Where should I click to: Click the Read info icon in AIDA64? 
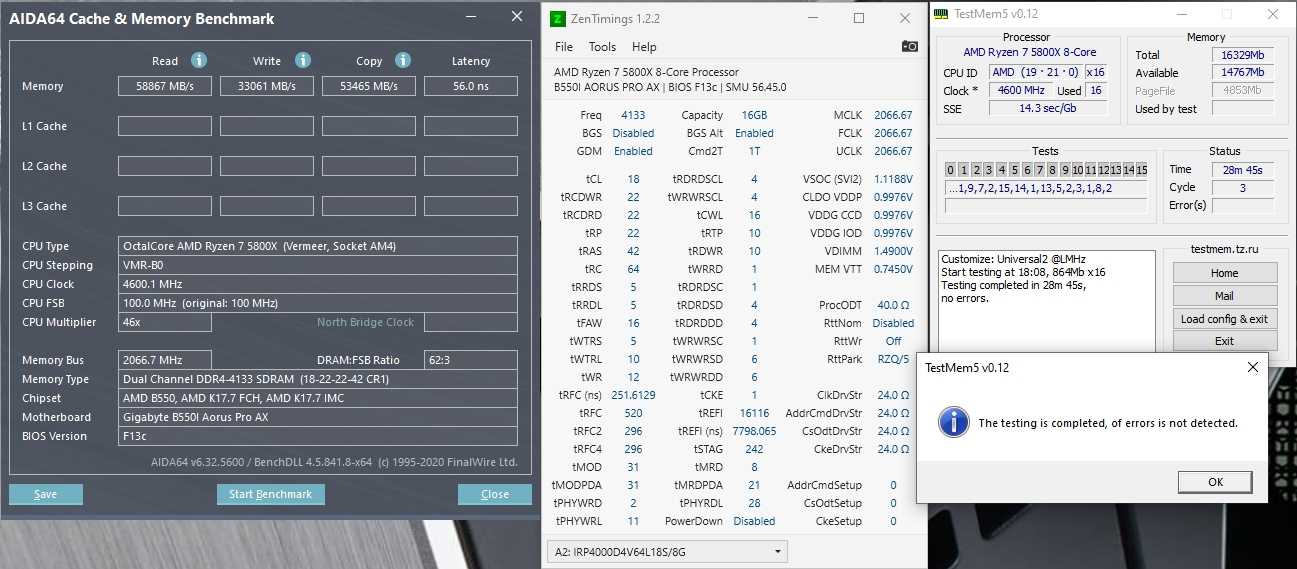pyautogui.click(x=199, y=60)
